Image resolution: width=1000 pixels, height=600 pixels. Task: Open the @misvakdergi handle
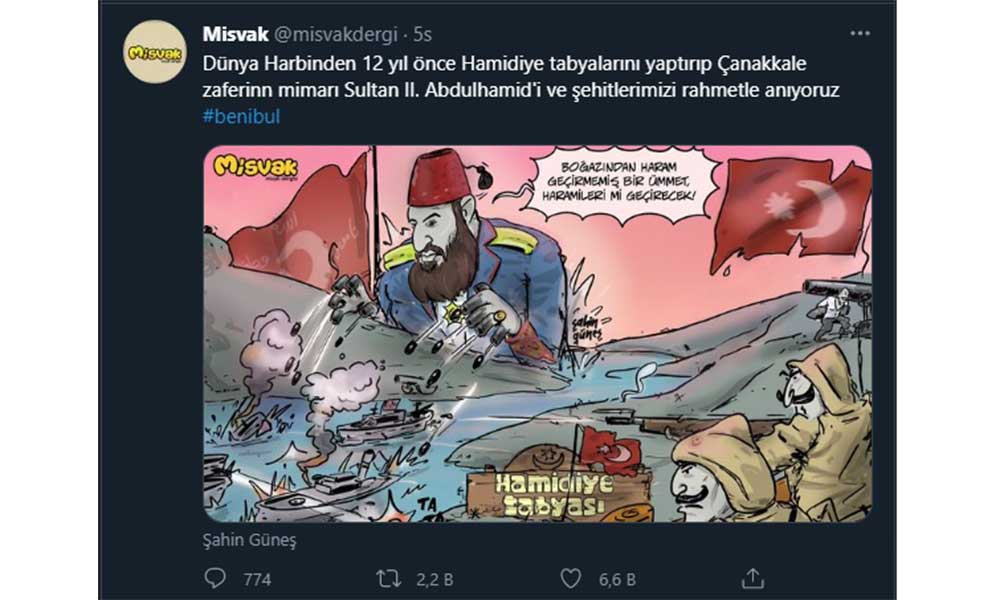[335, 34]
